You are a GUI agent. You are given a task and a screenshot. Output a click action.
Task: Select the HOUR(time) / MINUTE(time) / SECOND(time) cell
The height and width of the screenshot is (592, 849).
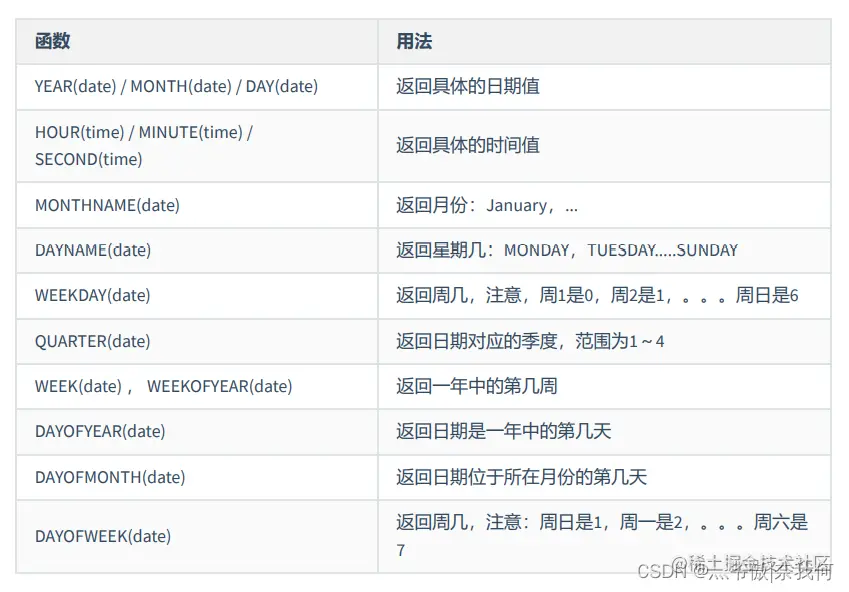(x=197, y=146)
